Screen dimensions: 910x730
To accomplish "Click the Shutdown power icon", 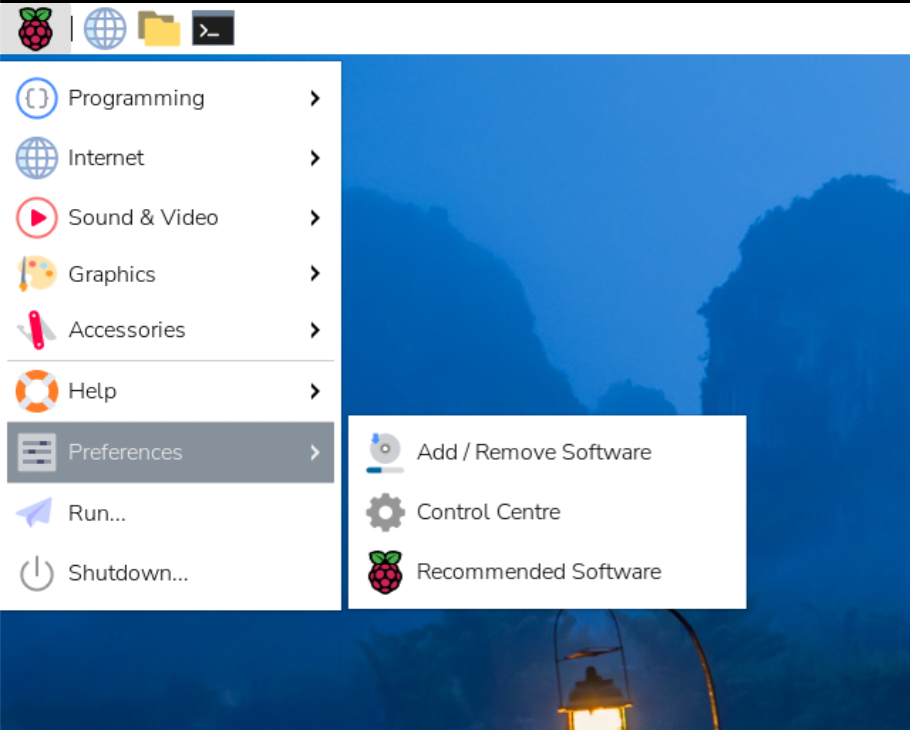I will pos(36,574).
